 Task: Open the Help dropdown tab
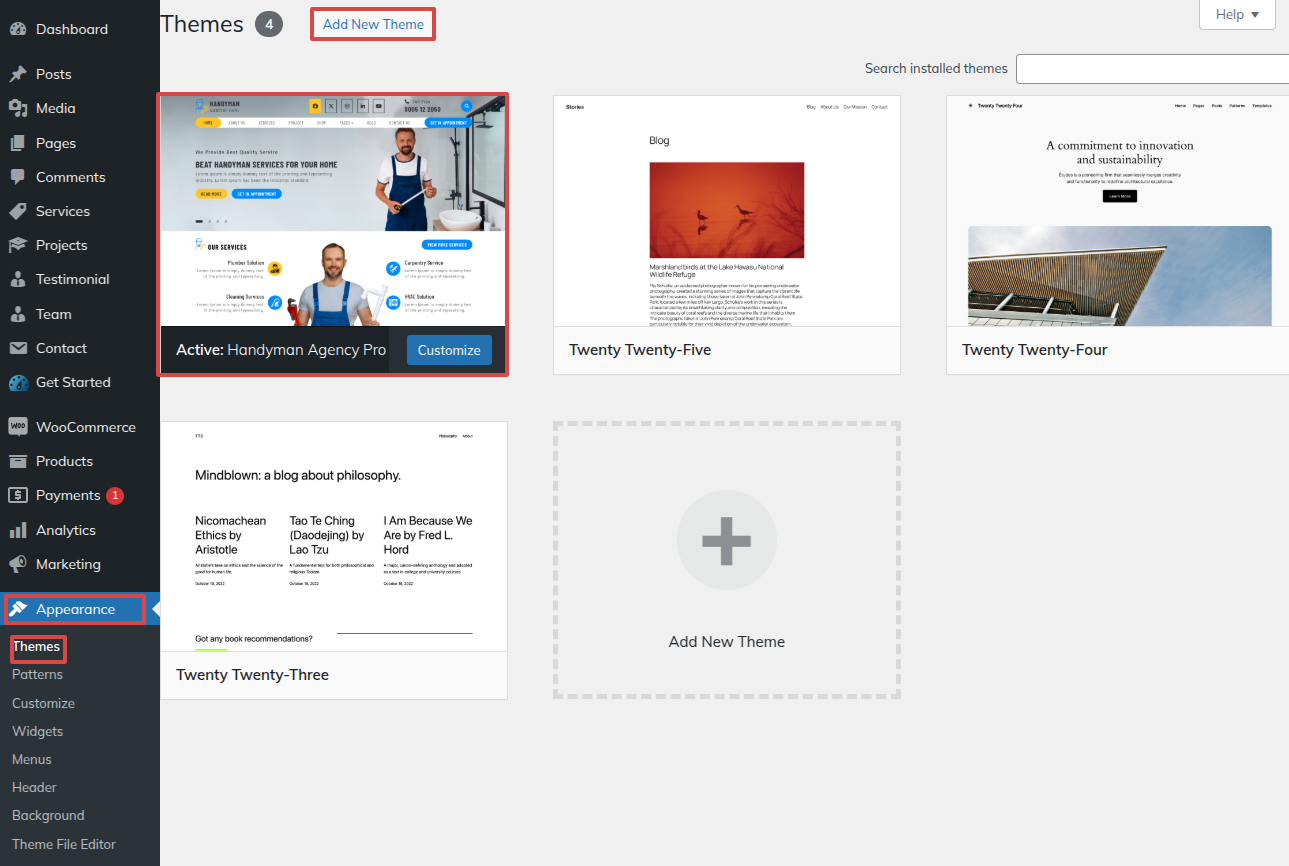tap(1237, 14)
